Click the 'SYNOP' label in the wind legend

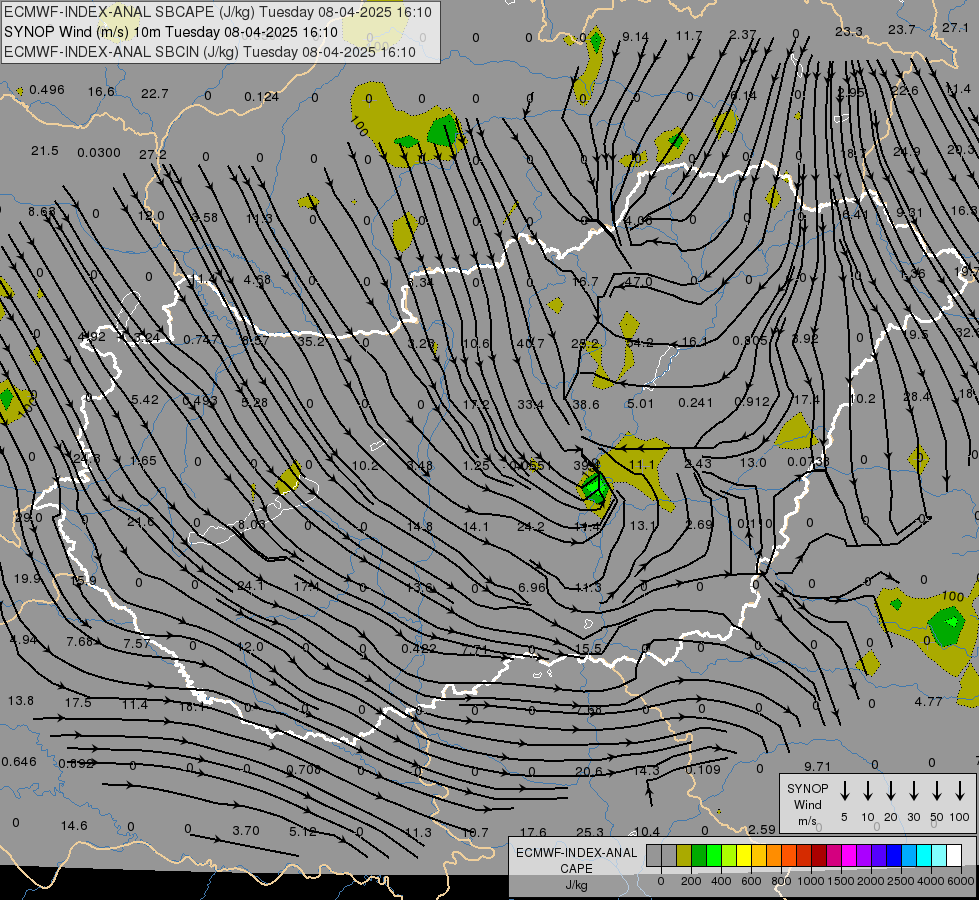pyautogui.click(x=807, y=788)
